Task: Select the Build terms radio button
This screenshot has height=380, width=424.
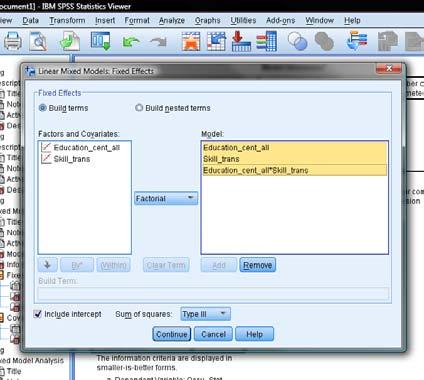Action: pos(43,108)
